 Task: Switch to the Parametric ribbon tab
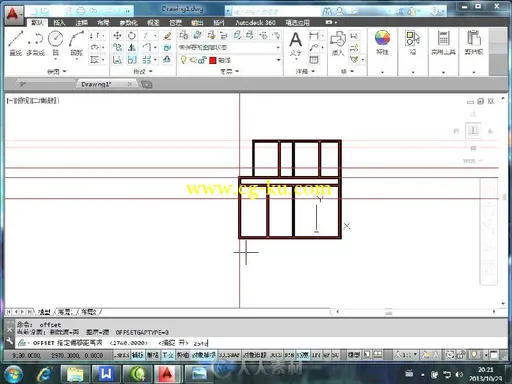[x=128, y=23]
